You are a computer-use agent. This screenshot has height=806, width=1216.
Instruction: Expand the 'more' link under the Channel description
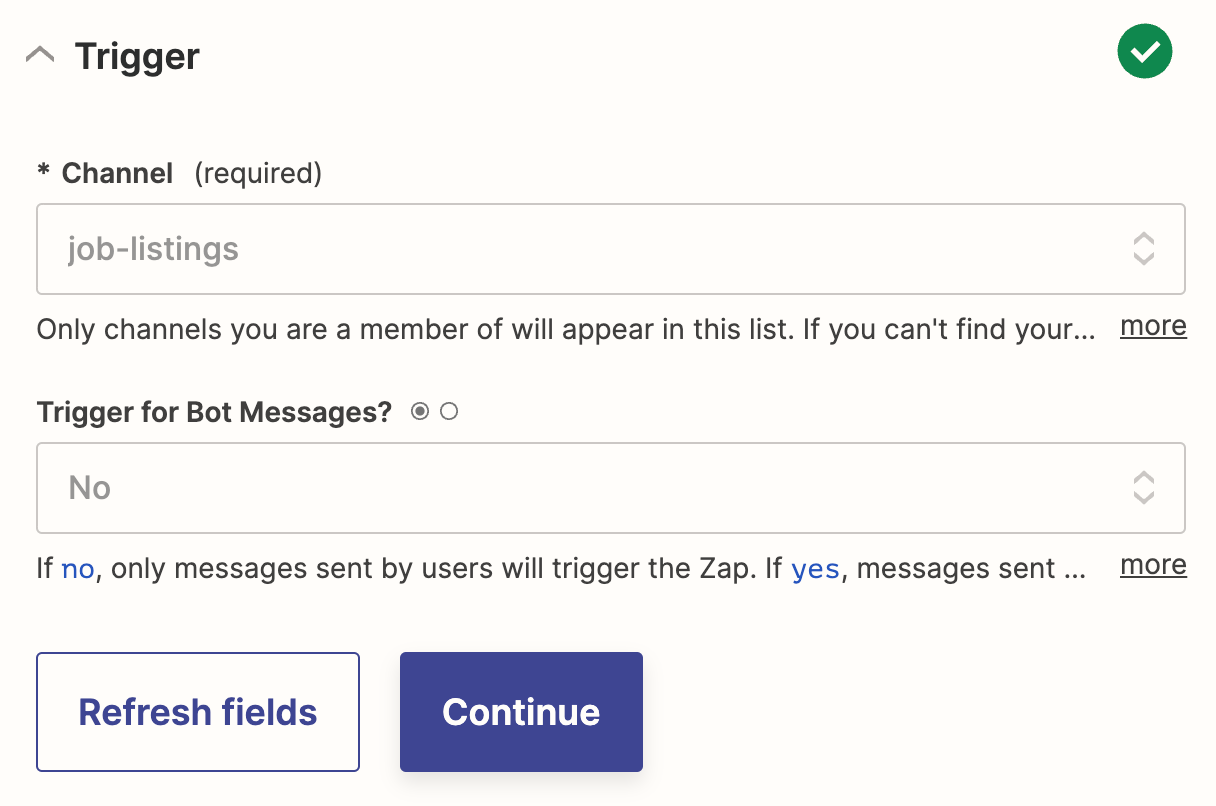coord(1153,326)
